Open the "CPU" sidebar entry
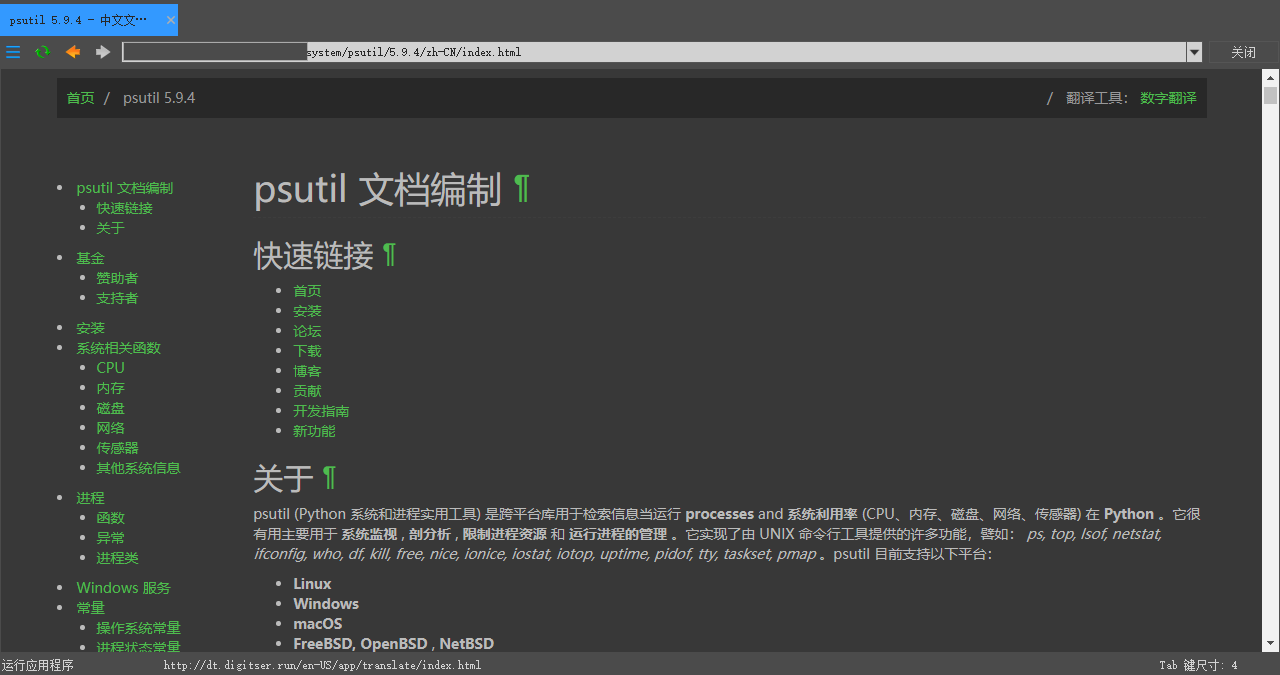The width and height of the screenshot is (1280, 675). tap(110, 367)
